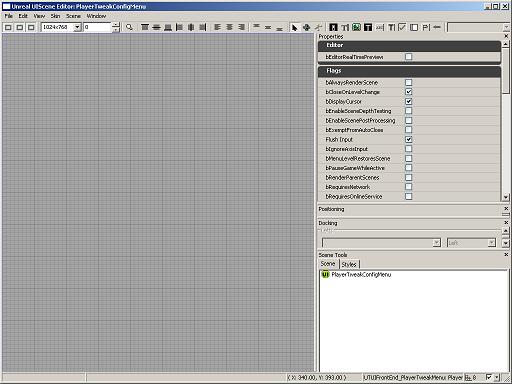Click the magnifier zoom tool icon
Image resolution: width=512 pixels, height=384 pixels.
click(x=129, y=27)
